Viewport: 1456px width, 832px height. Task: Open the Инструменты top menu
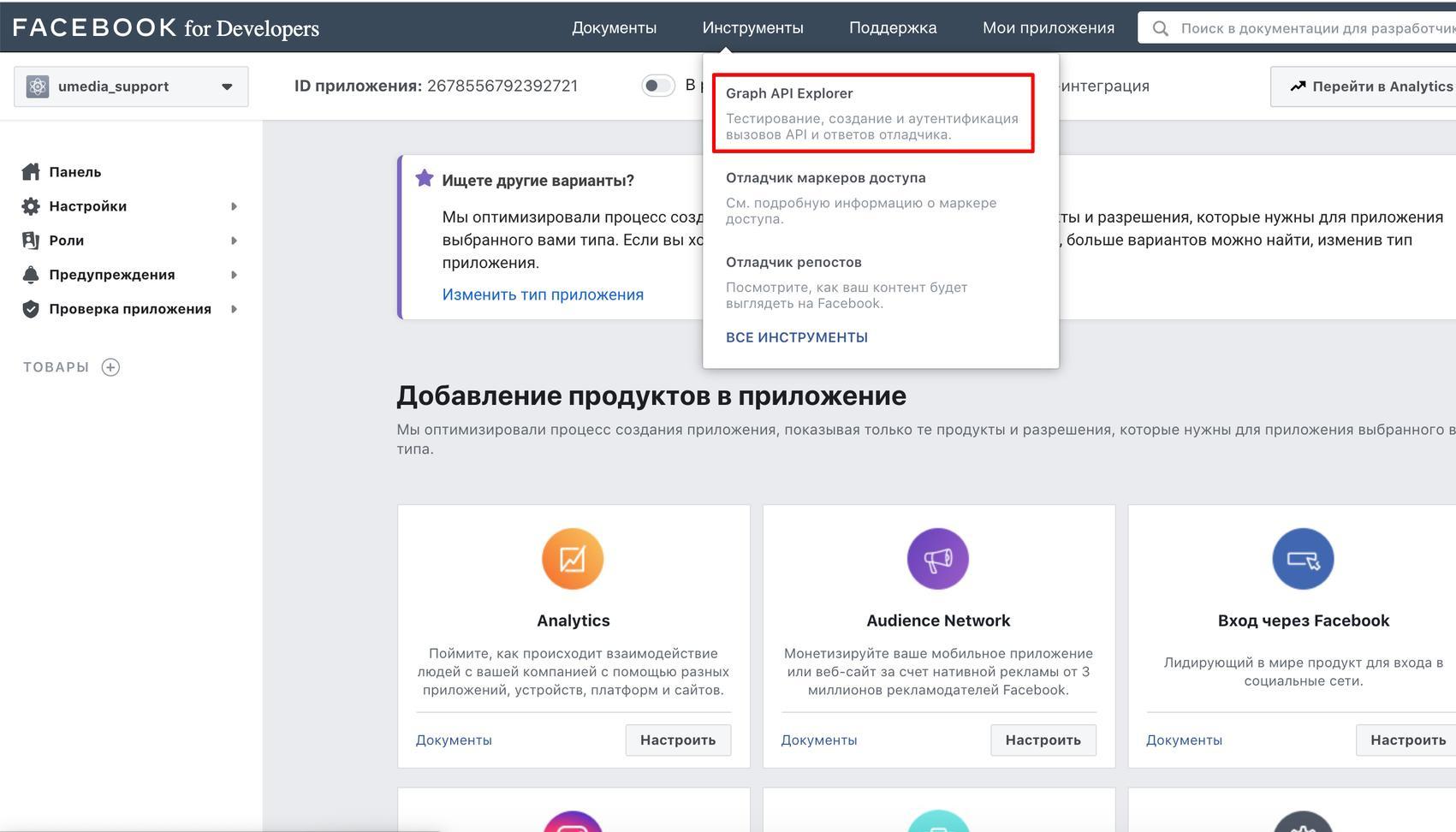coord(752,27)
